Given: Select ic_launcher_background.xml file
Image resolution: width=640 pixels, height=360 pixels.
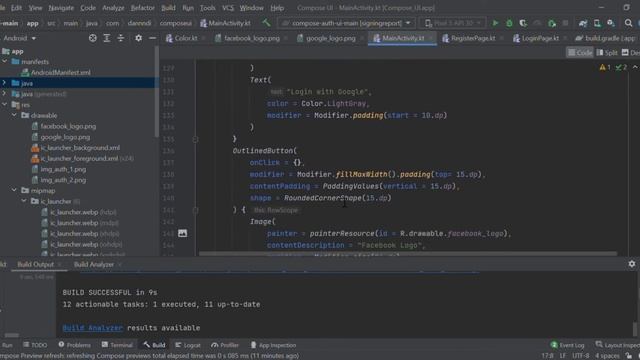Looking at the screenshot, I should tap(80, 147).
